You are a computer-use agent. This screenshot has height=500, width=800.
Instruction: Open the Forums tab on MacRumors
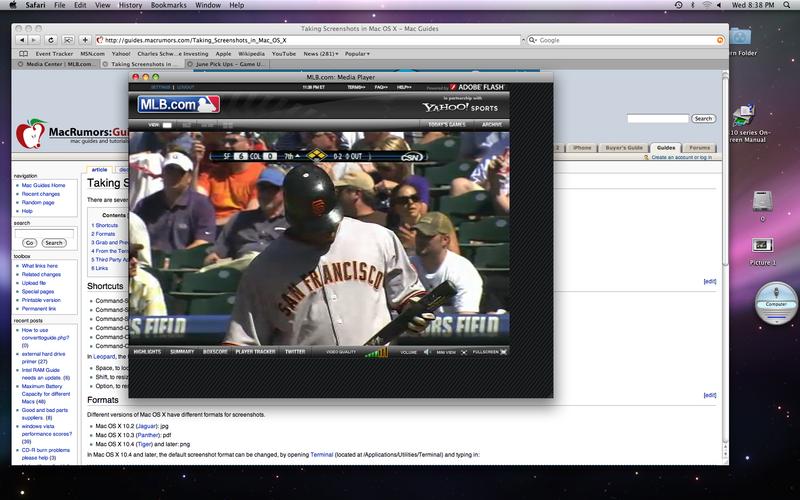[699, 148]
